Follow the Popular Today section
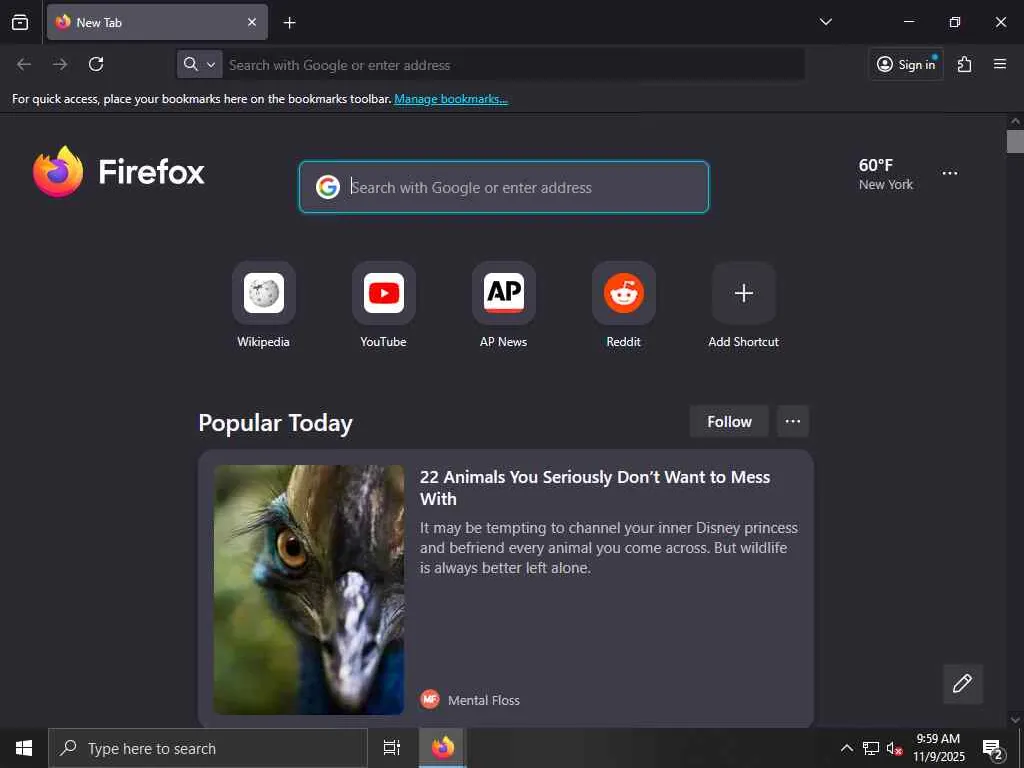Viewport: 1024px width, 768px height. click(x=729, y=421)
